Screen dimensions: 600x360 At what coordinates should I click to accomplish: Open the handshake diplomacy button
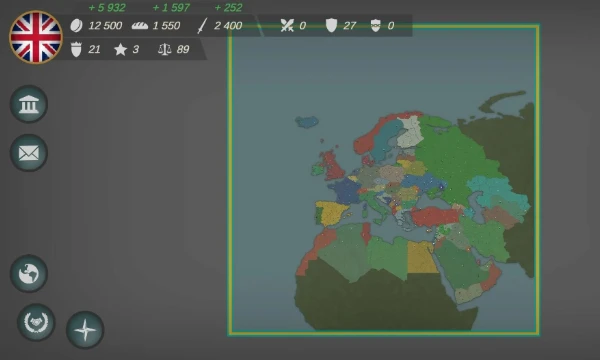pos(36,323)
